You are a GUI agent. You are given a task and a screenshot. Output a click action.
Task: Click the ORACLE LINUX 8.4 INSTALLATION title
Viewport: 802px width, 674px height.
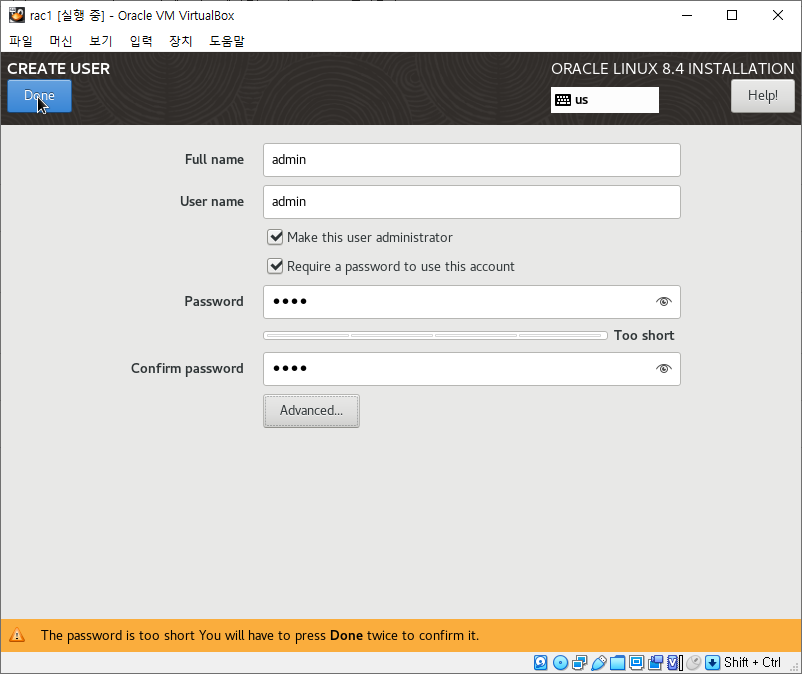click(x=673, y=69)
